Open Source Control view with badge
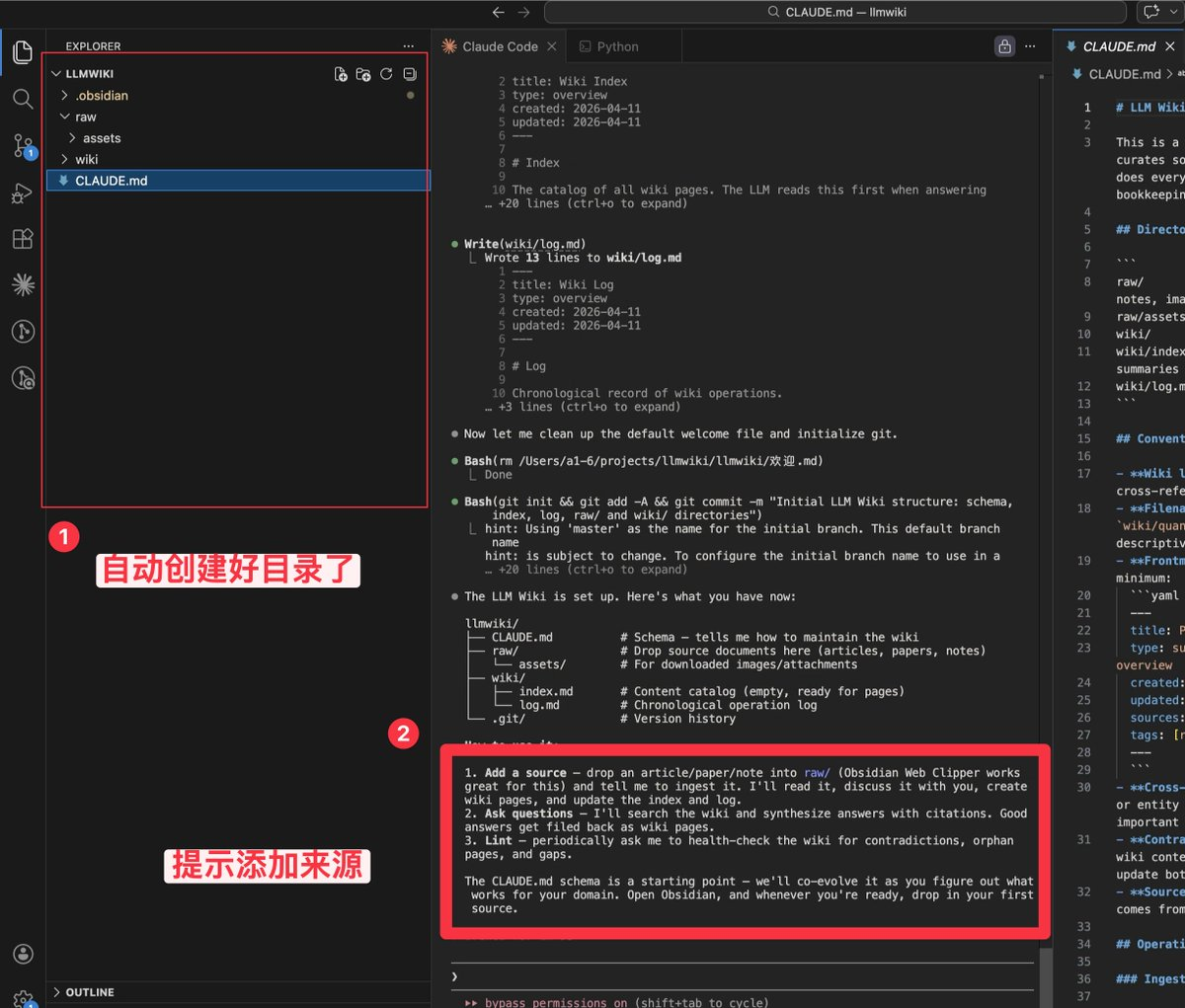 (23, 145)
